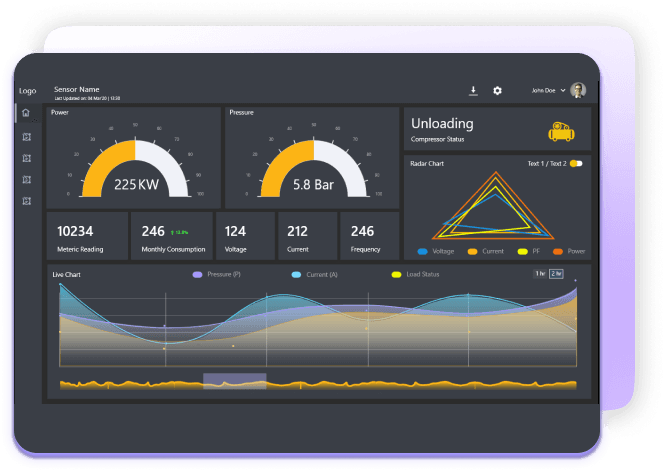The image size is (665, 471).
Task: Click the 124 Voltage card
Action: pyautogui.click(x=245, y=236)
